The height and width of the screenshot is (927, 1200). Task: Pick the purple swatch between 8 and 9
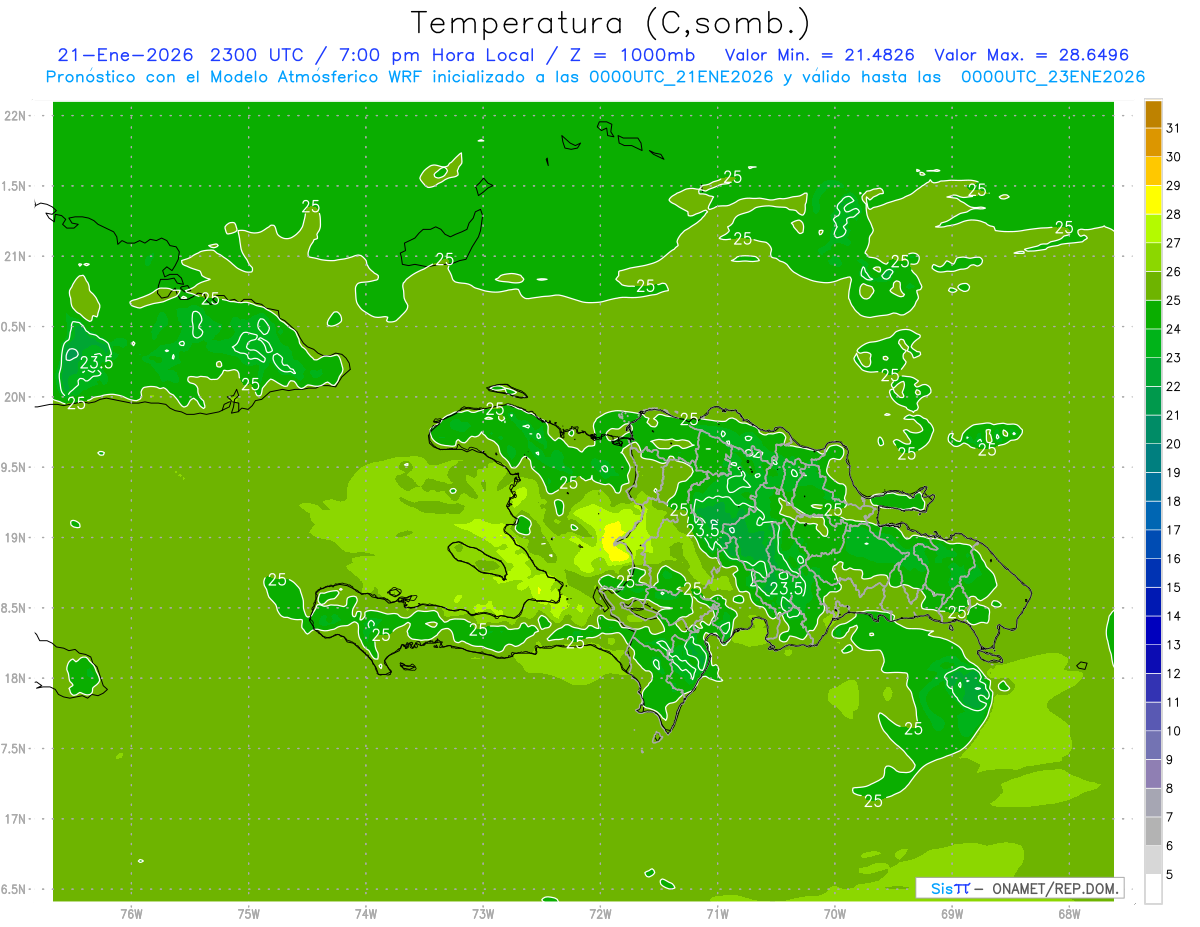(x=1153, y=774)
